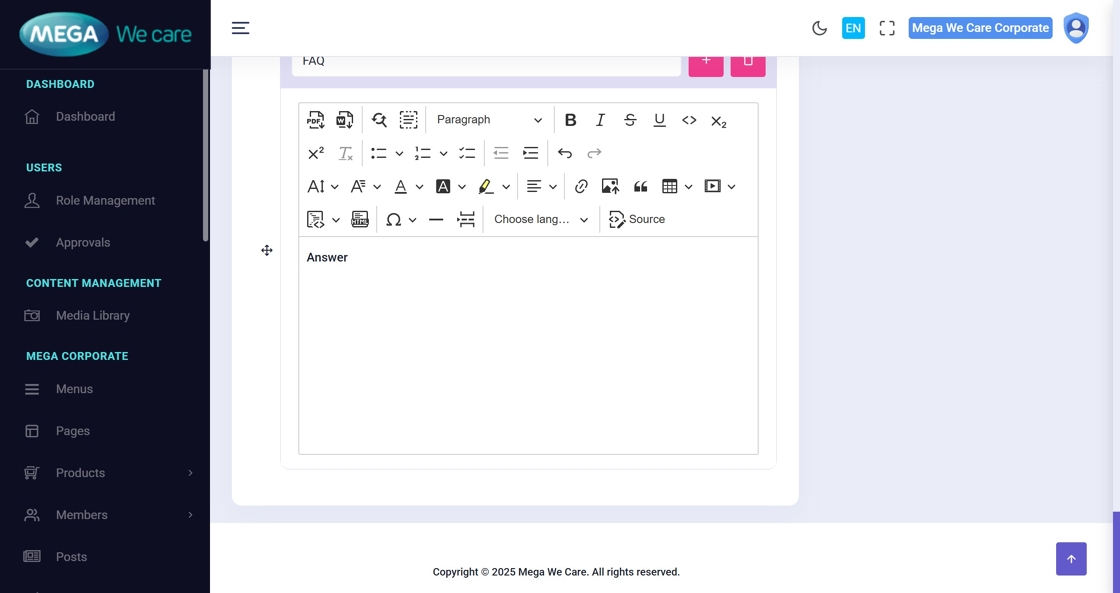Click the insert link icon

[x=581, y=187]
